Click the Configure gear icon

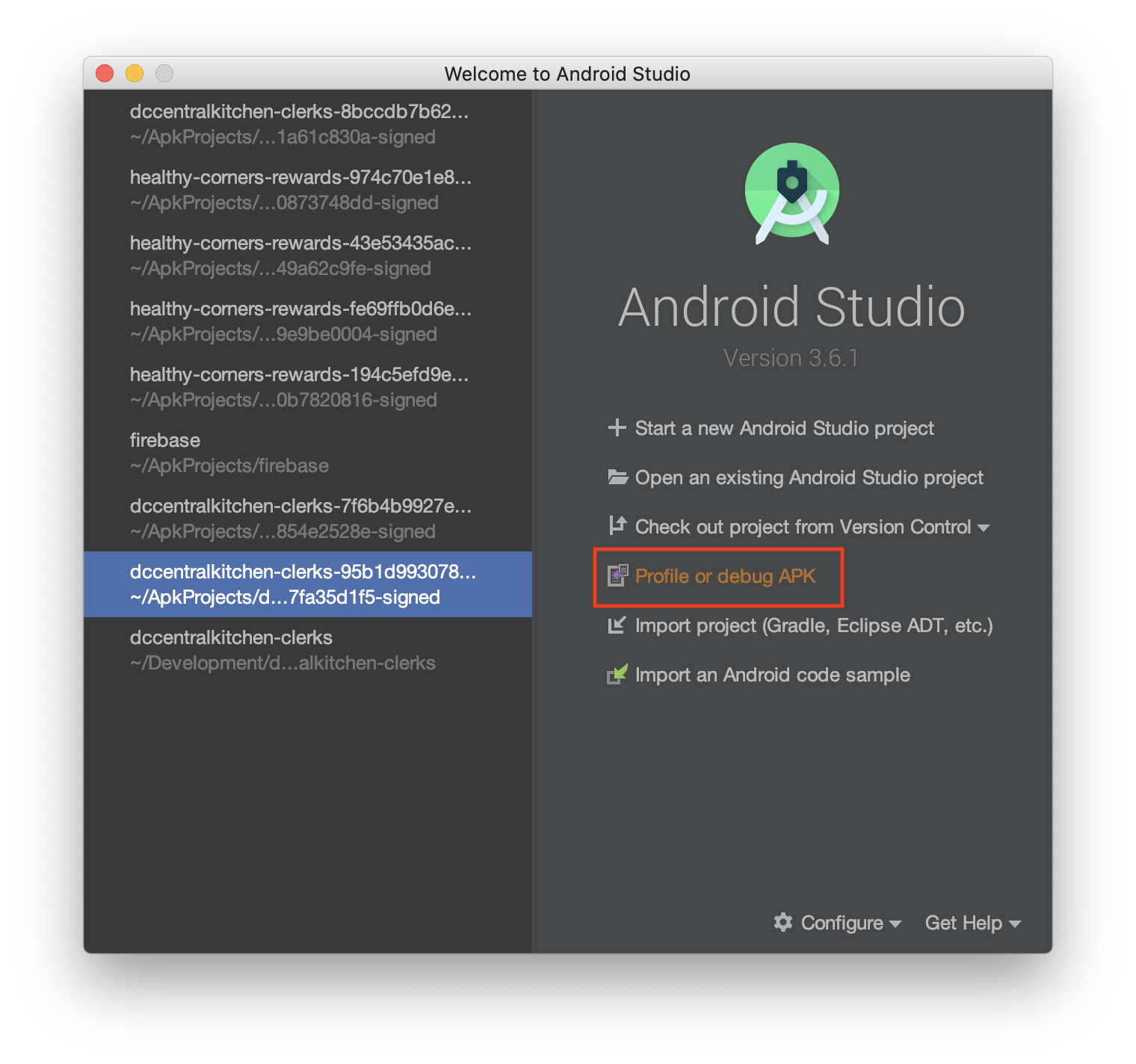coord(782,922)
